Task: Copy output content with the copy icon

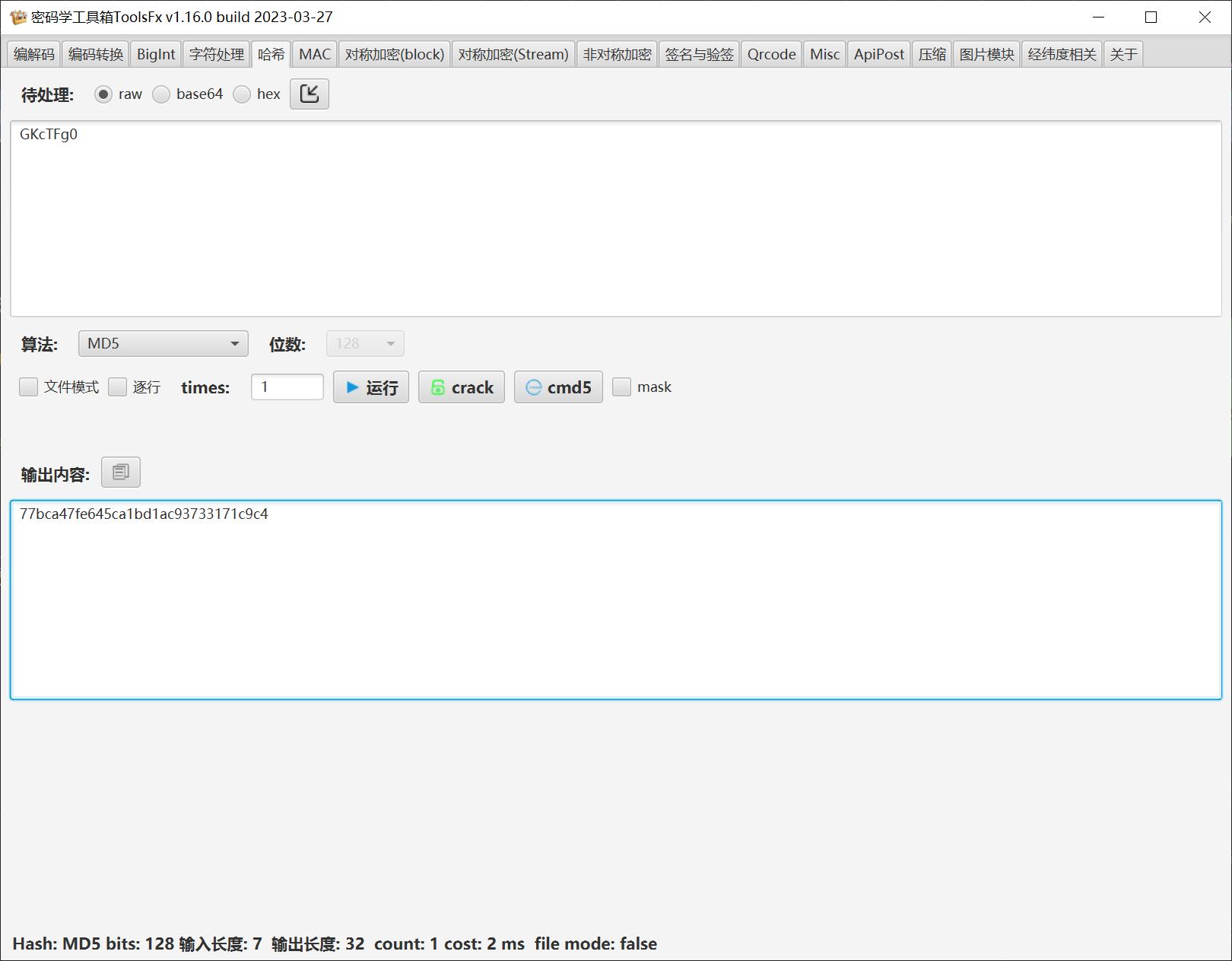Action: [121, 473]
